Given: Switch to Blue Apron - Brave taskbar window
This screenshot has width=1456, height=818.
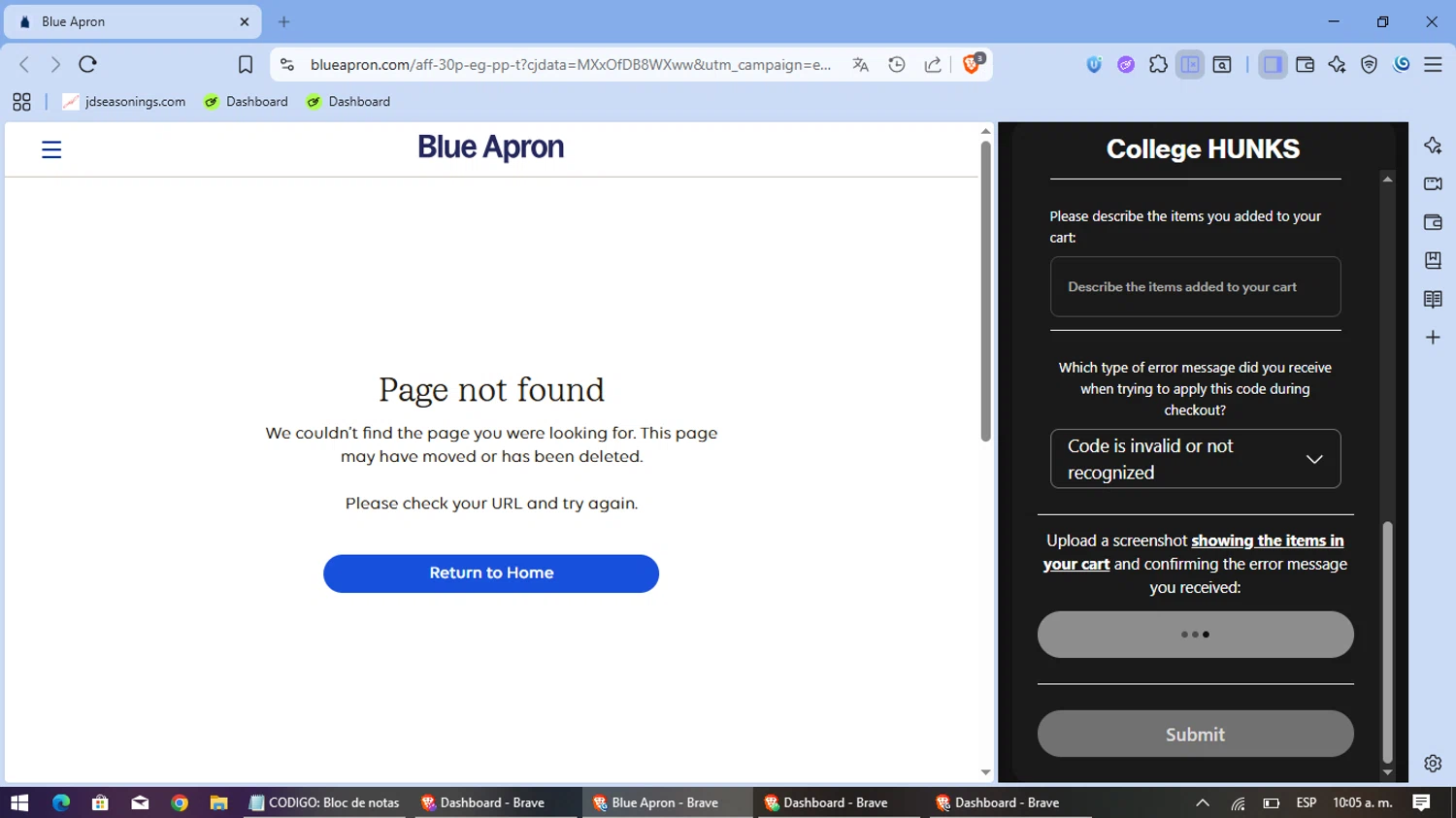Looking at the screenshot, I should pos(666,802).
